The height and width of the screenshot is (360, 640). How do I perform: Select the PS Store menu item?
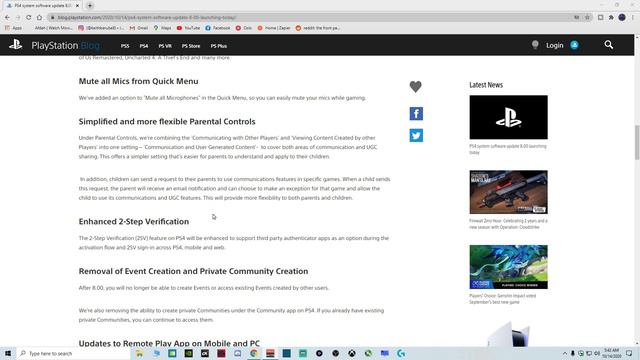(191, 46)
